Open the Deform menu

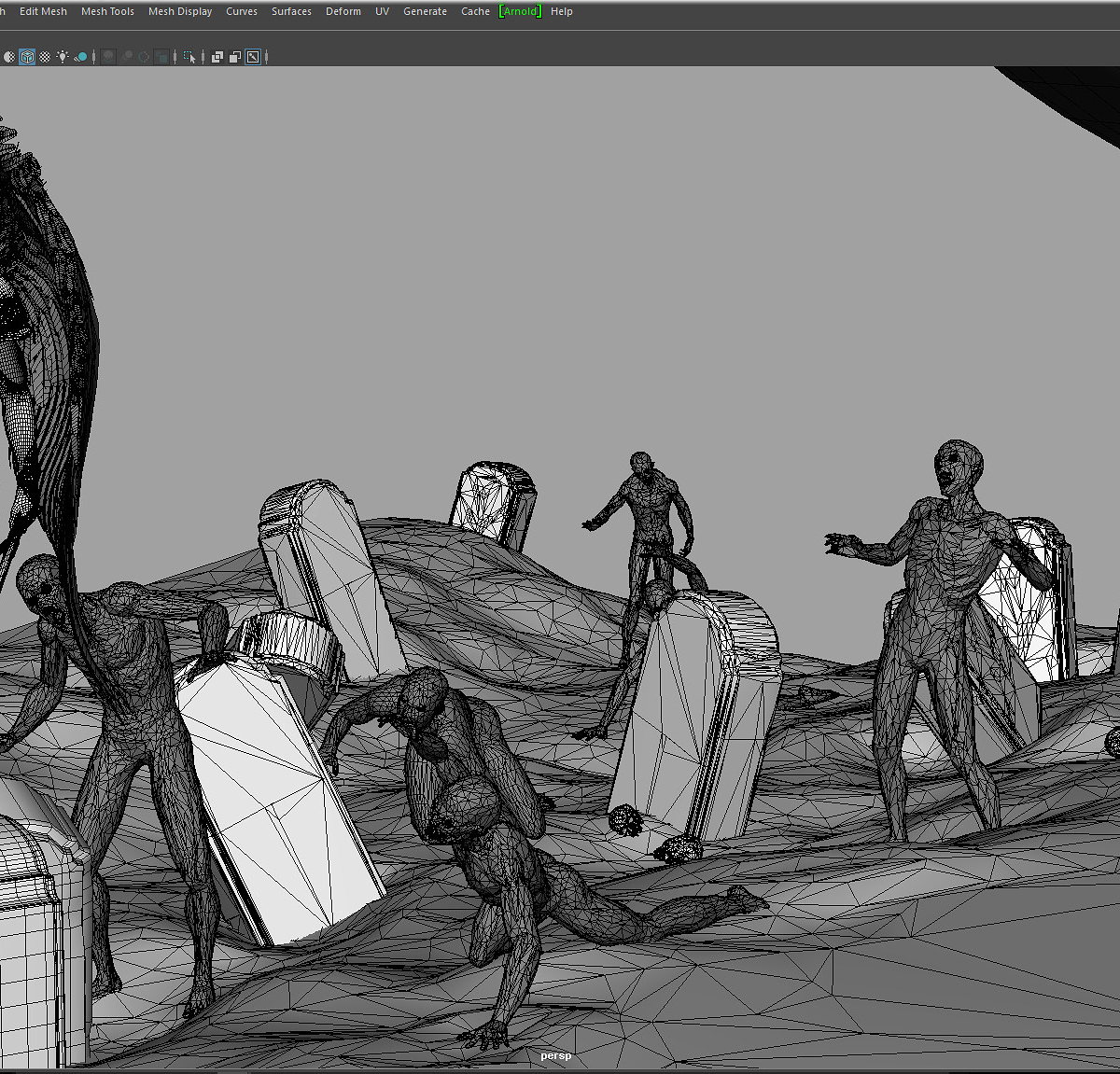[343, 11]
